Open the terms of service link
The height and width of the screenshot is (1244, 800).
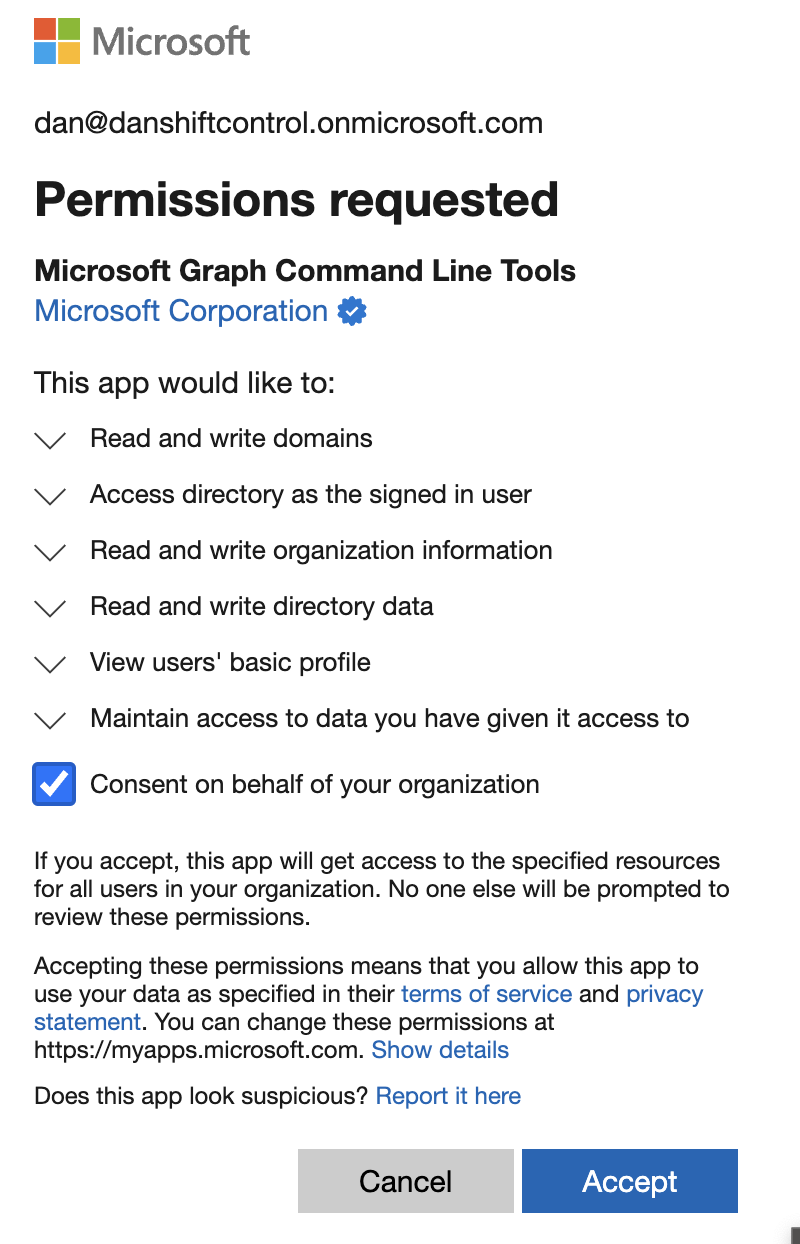pos(486,993)
